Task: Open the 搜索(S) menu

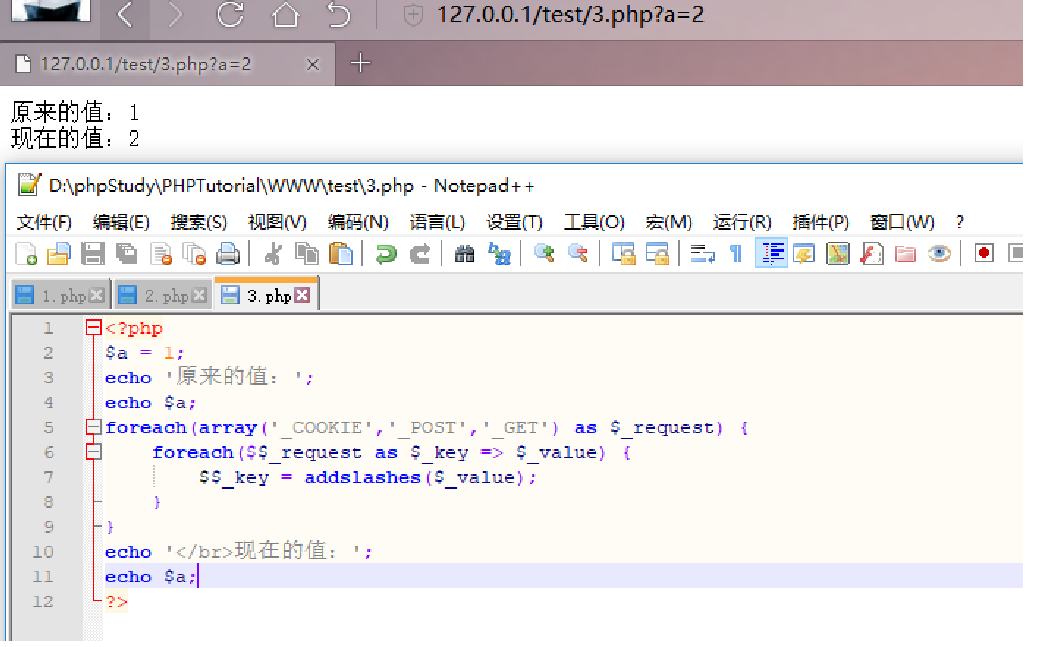Action: point(198,222)
